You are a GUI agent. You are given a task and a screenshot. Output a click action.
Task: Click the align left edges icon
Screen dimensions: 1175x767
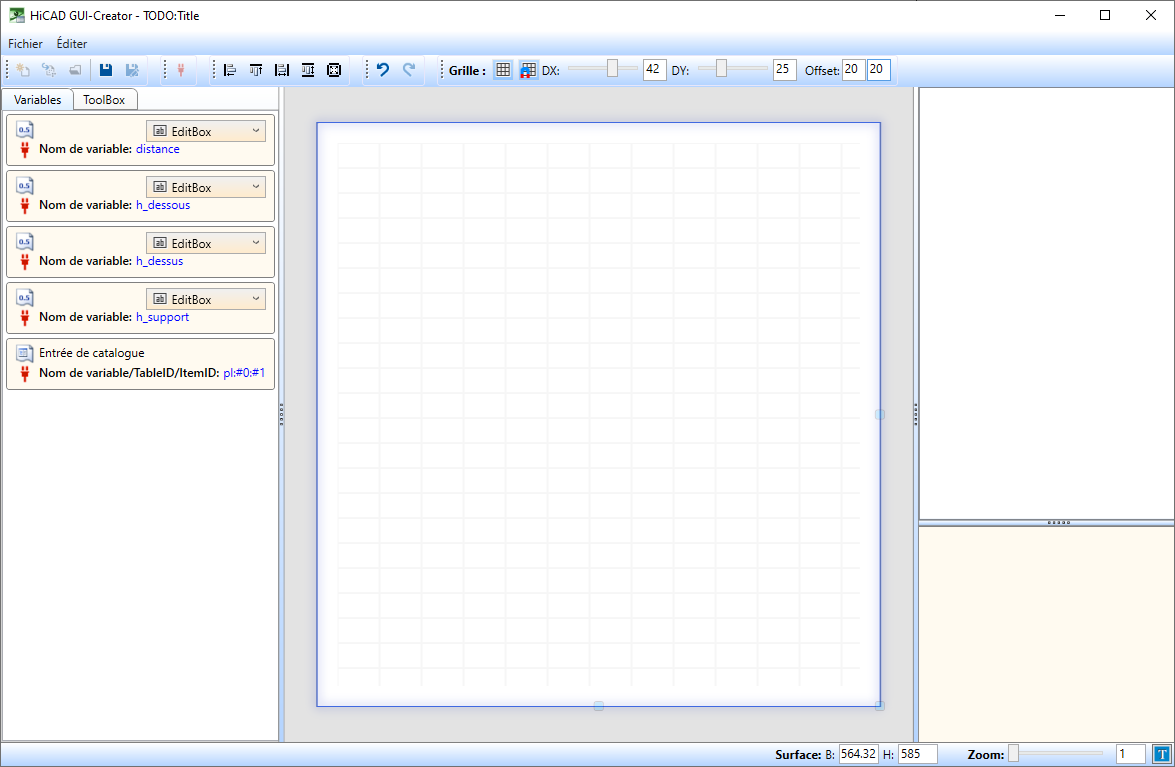point(230,70)
